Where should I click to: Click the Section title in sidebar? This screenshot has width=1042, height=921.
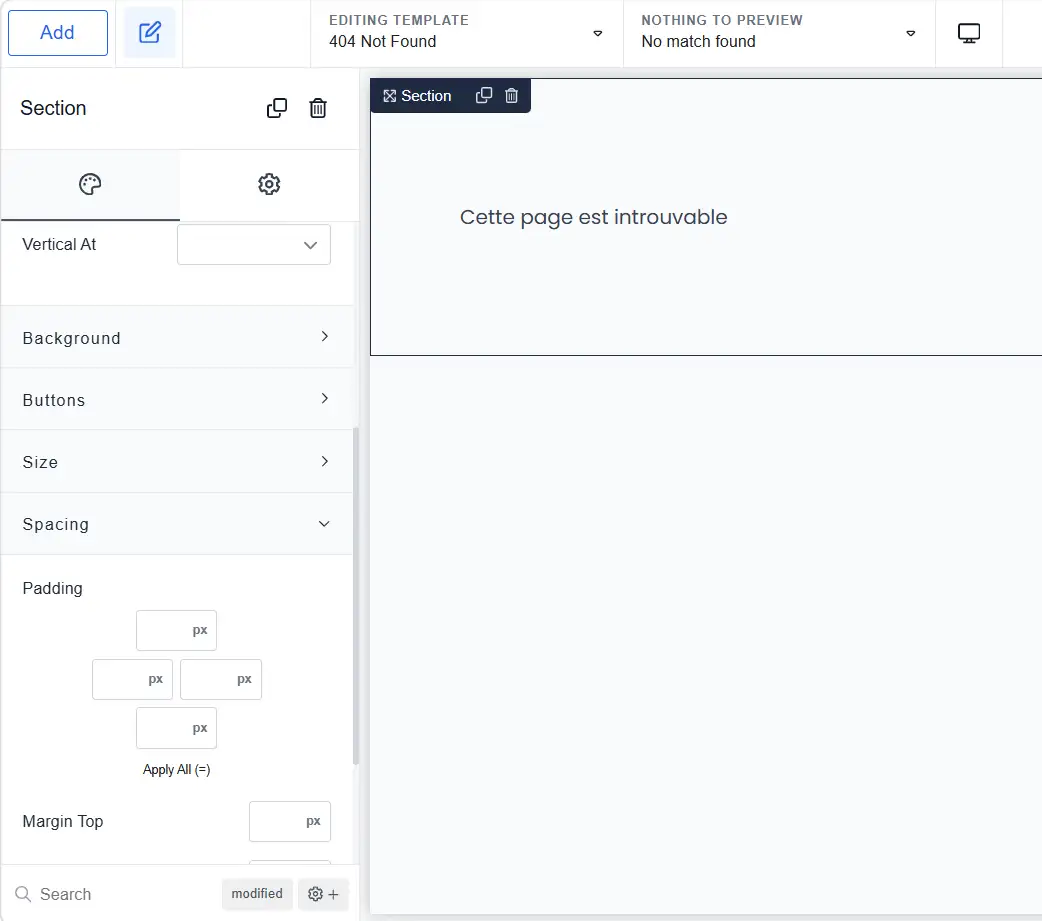click(x=53, y=108)
